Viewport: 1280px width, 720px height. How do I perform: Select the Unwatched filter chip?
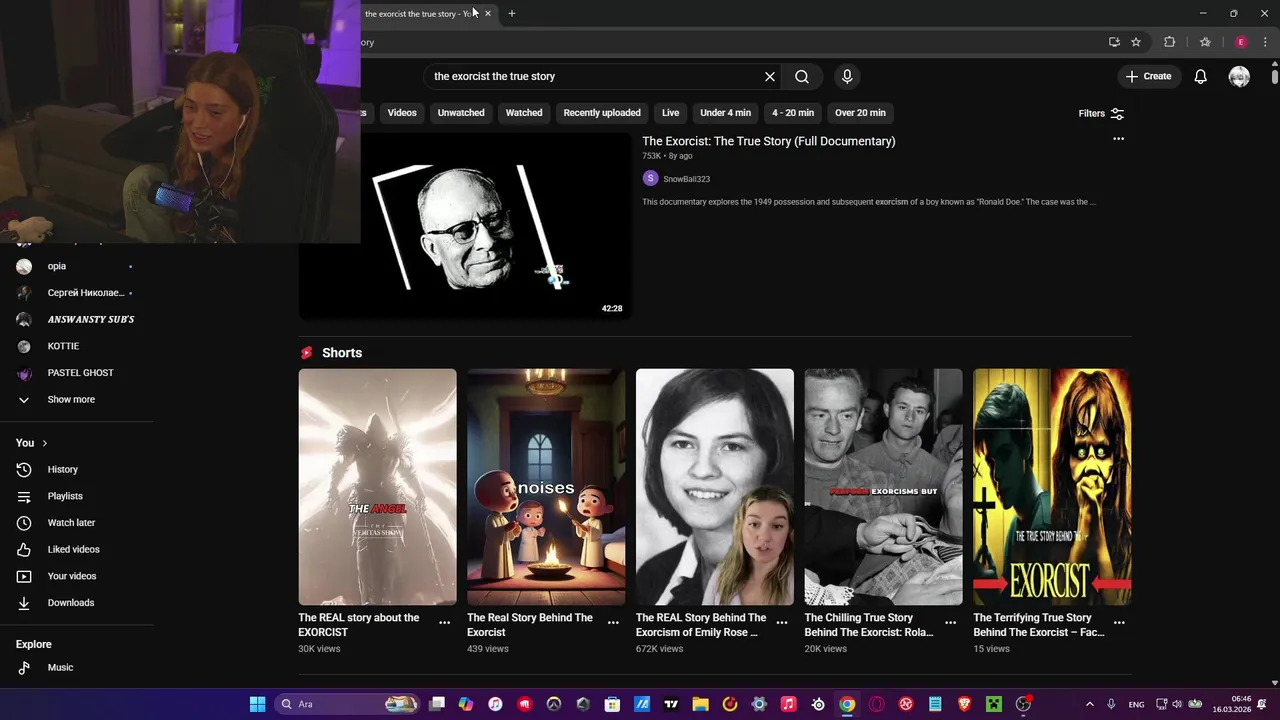pyautogui.click(x=461, y=113)
